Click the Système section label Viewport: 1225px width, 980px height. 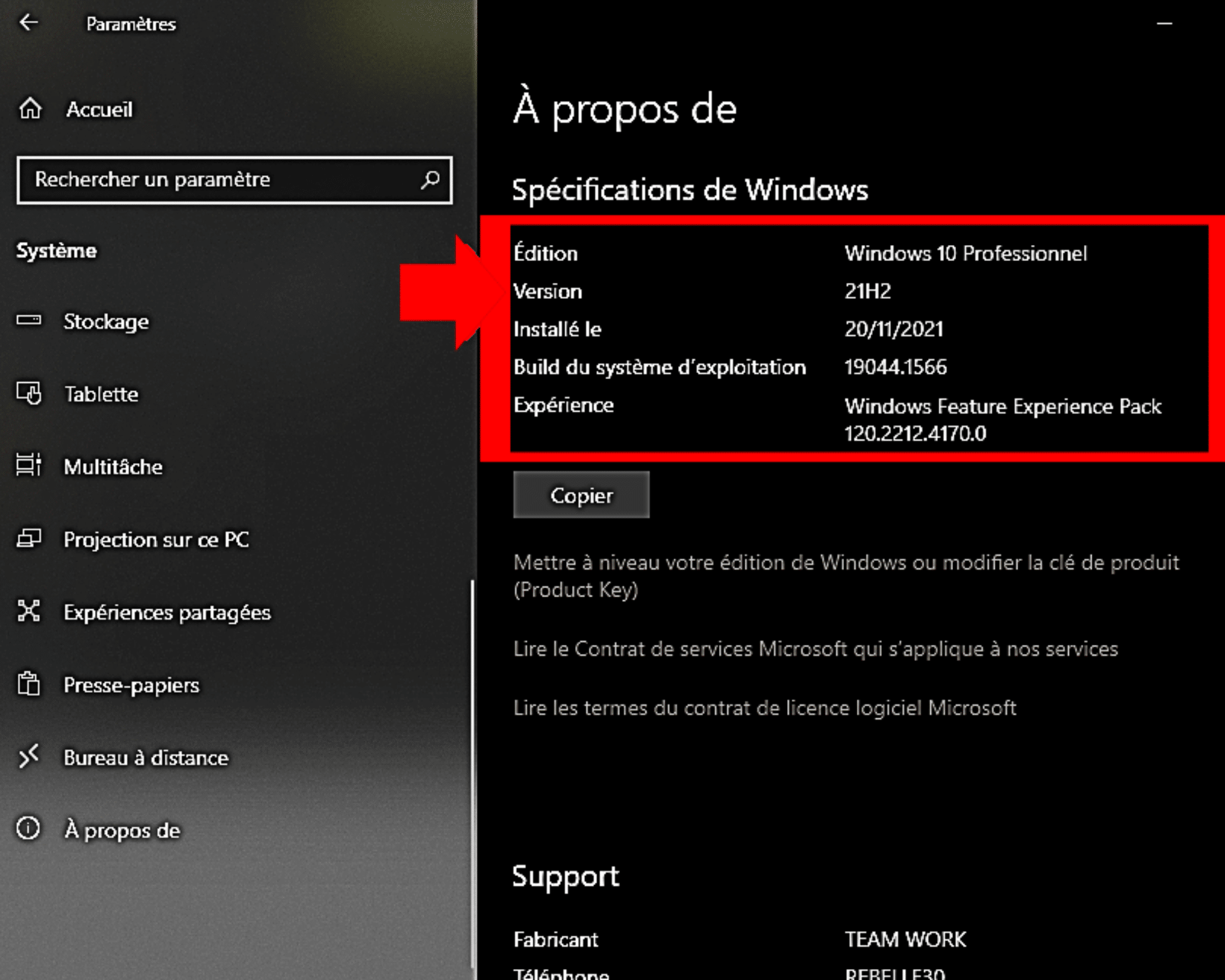click(x=56, y=251)
